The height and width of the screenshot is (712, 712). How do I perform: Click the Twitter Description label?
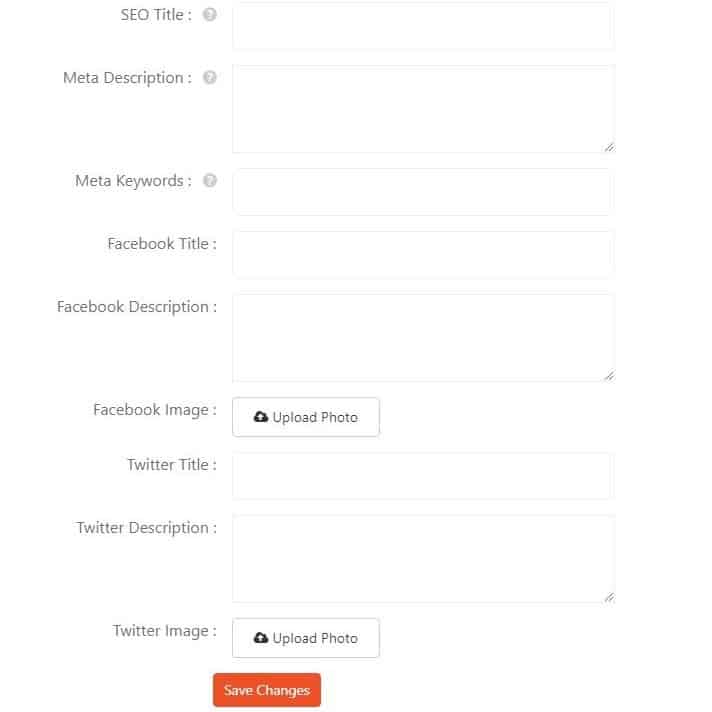tap(147, 528)
